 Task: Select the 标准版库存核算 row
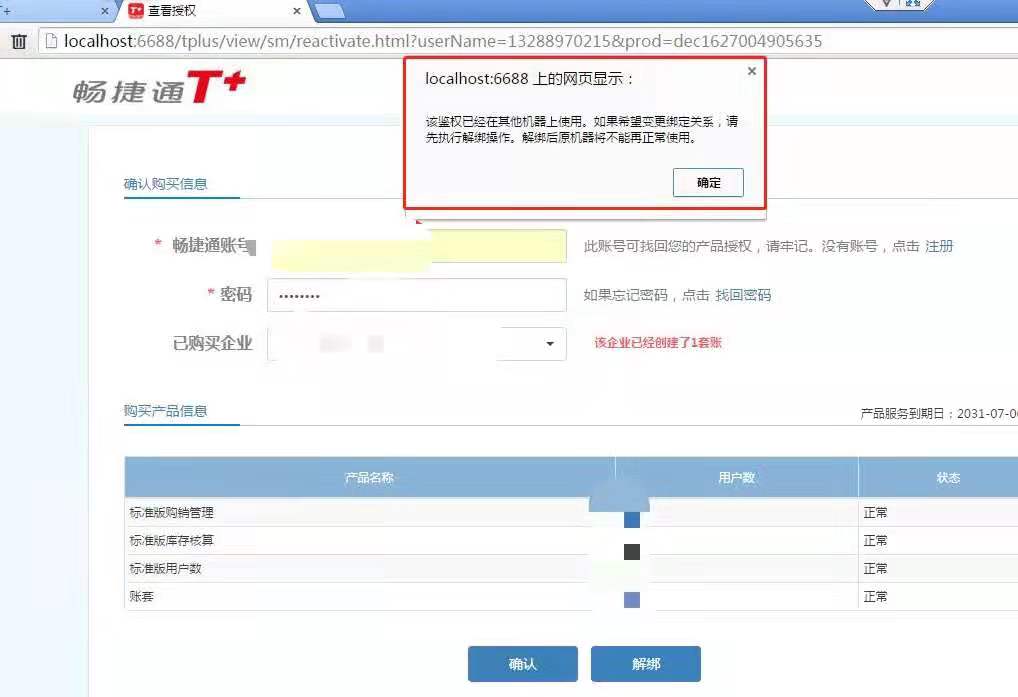(x=571, y=540)
